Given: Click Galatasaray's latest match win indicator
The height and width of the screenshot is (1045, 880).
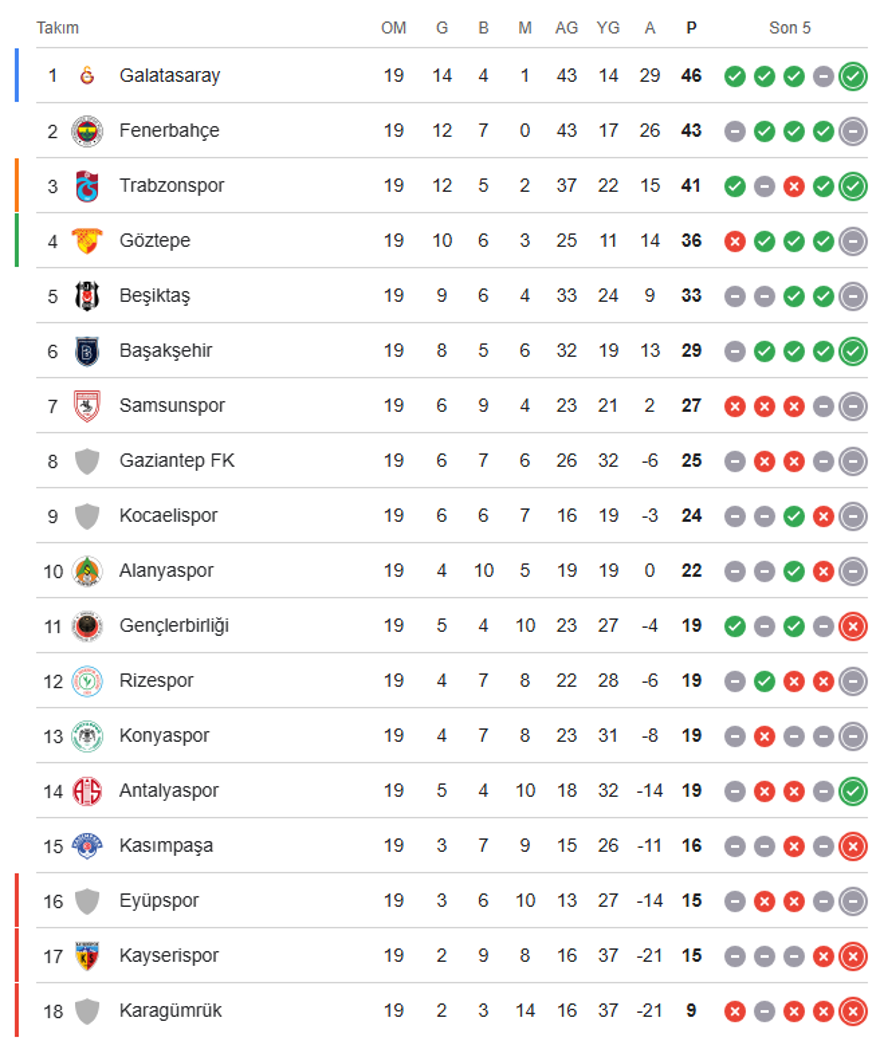Looking at the screenshot, I should 853,76.
